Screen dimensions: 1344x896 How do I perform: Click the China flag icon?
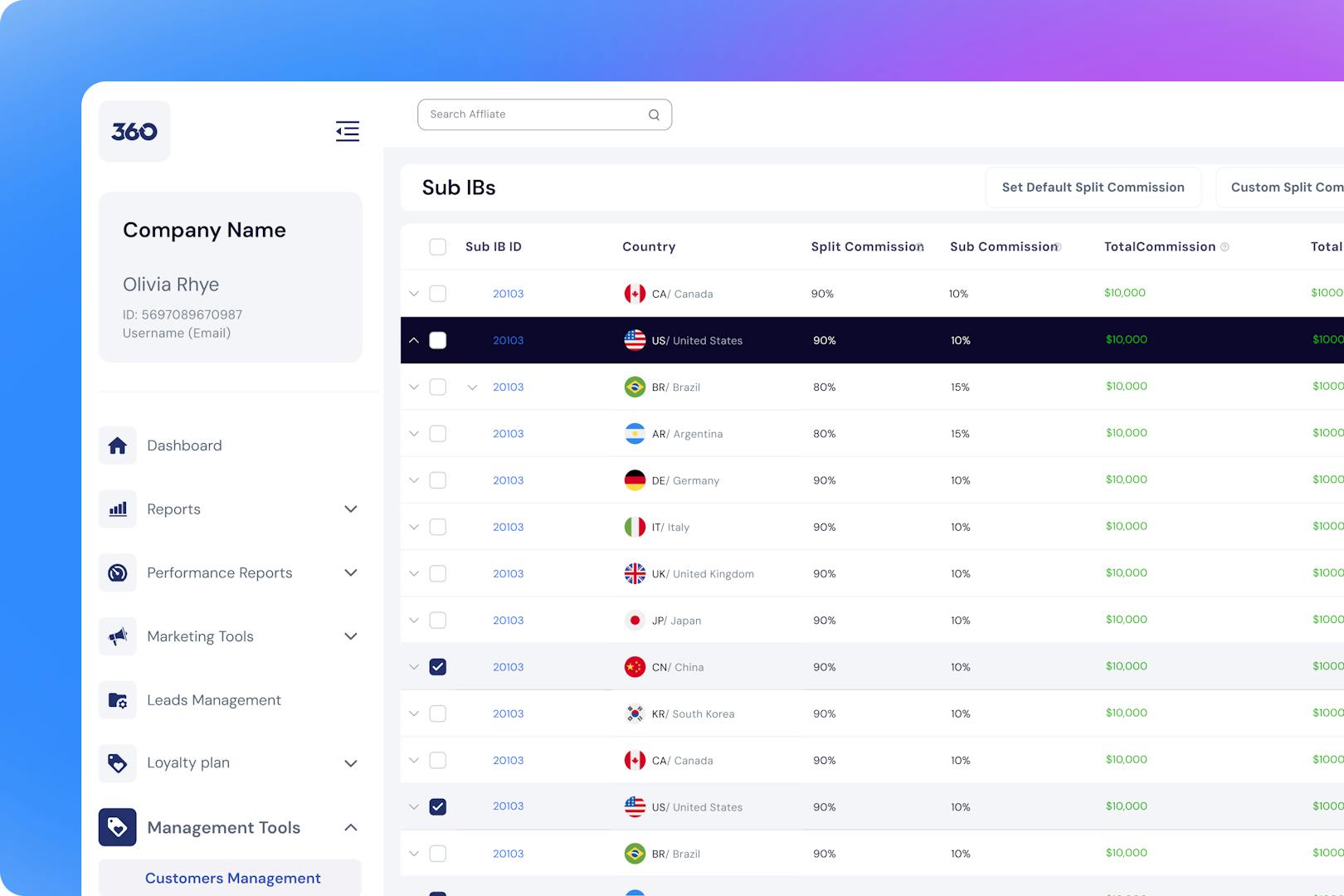[635, 667]
